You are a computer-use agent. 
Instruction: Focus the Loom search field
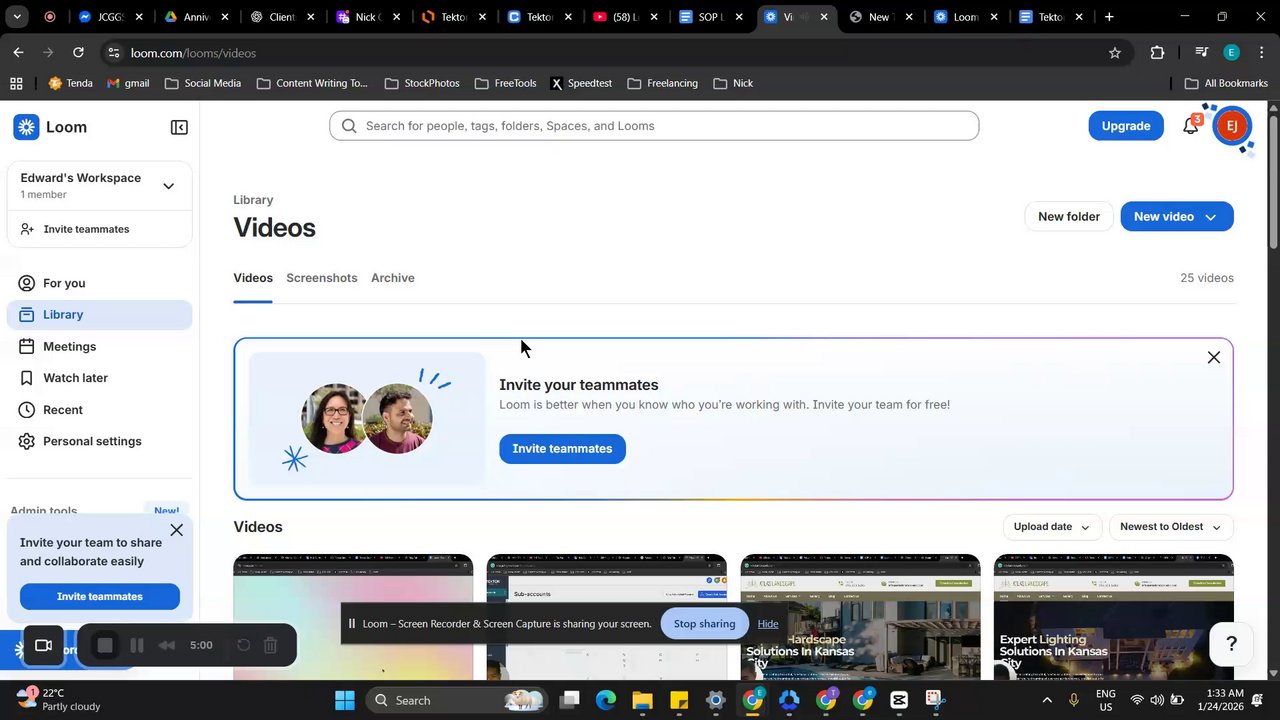tap(654, 126)
